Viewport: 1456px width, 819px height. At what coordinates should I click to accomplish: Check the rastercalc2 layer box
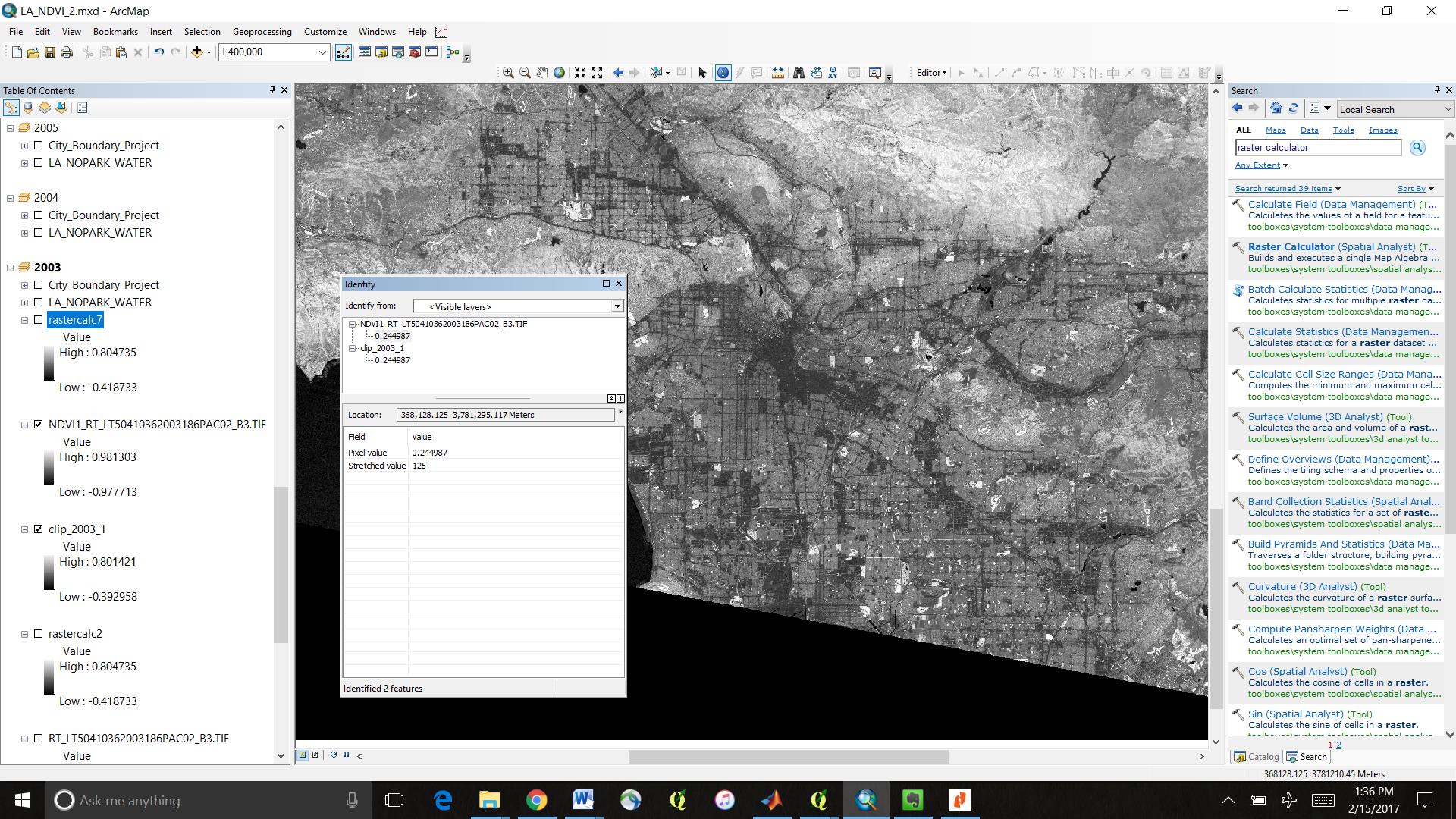tap(38, 634)
